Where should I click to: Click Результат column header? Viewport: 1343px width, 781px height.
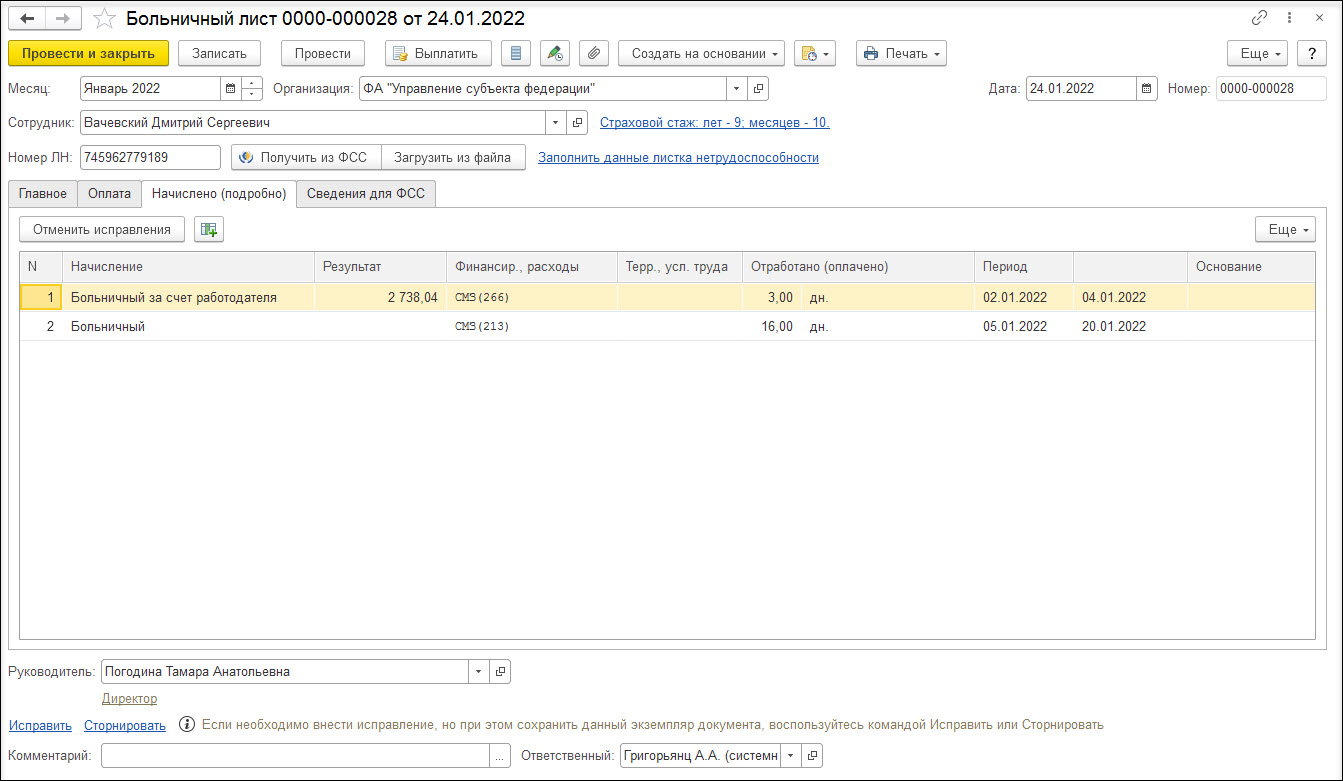(x=380, y=266)
